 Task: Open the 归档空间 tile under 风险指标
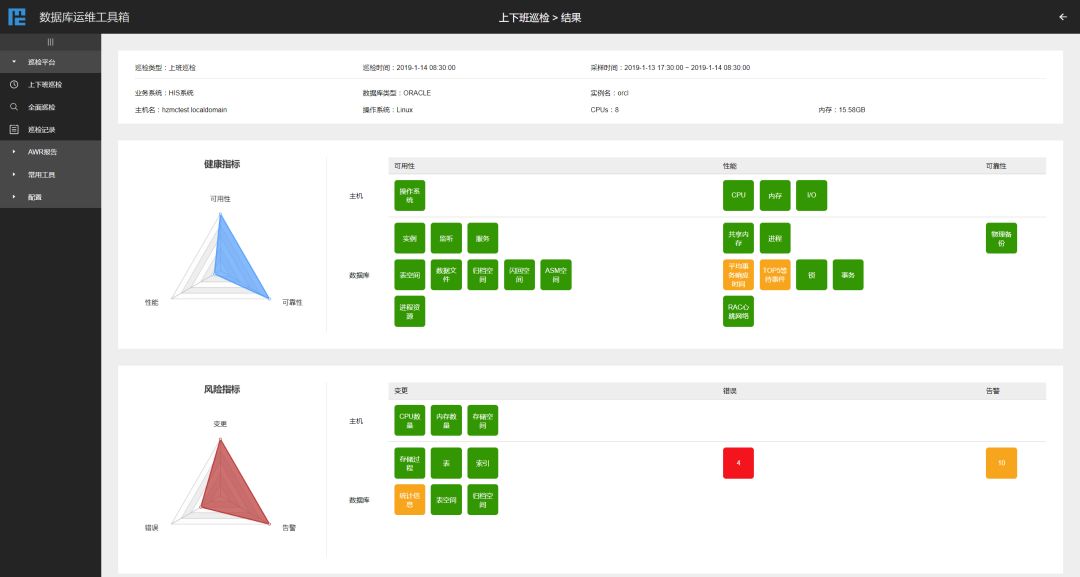point(483,500)
